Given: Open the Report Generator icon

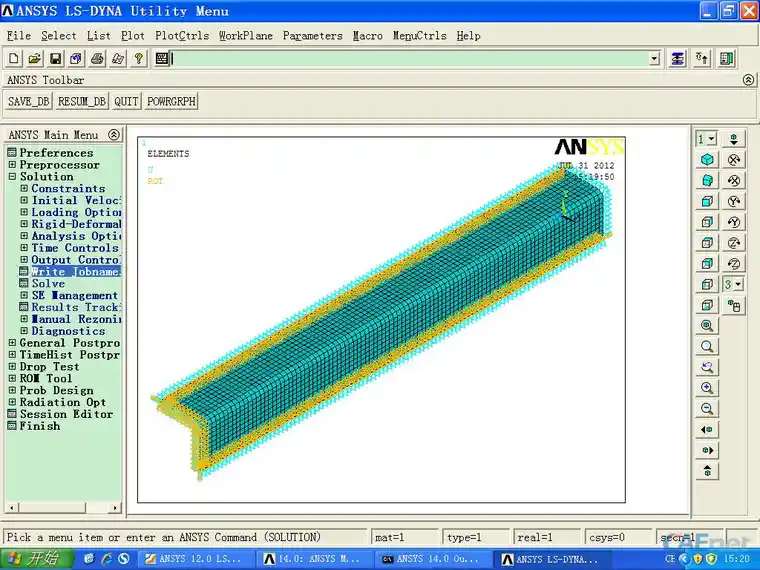Looking at the screenshot, I should click(118, 59).
